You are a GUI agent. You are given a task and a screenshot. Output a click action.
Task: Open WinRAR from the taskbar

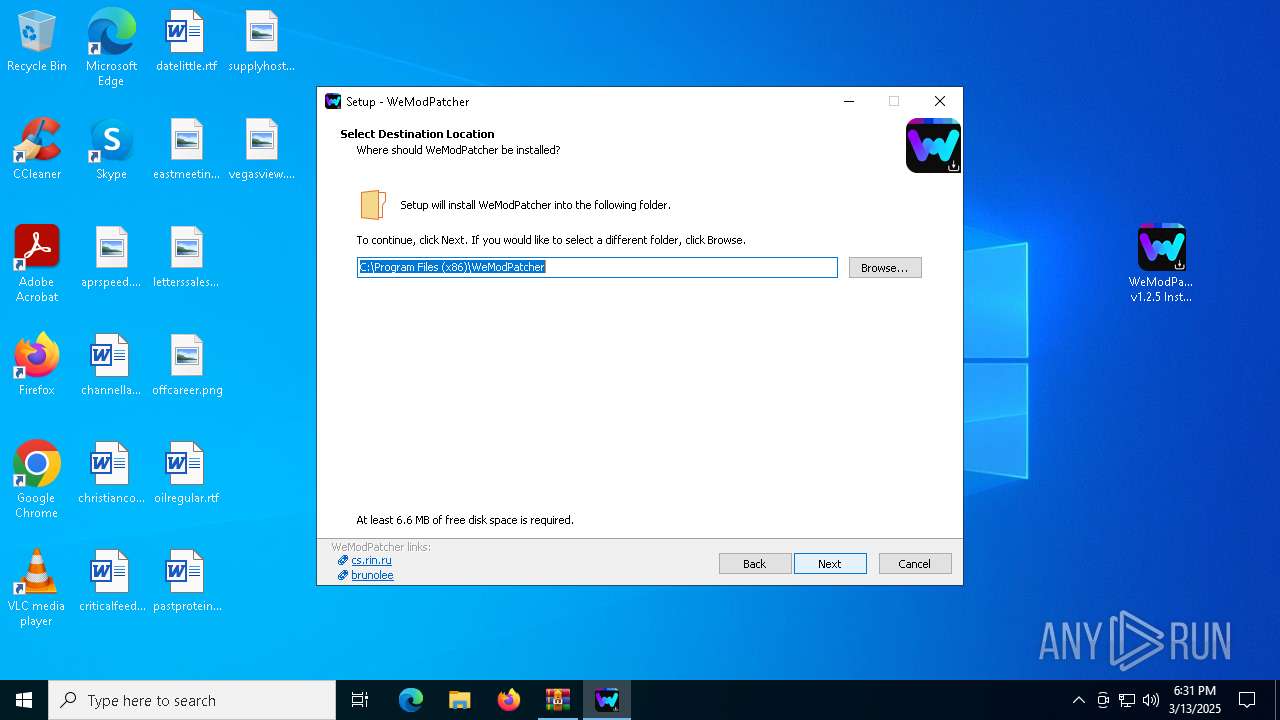558,700
